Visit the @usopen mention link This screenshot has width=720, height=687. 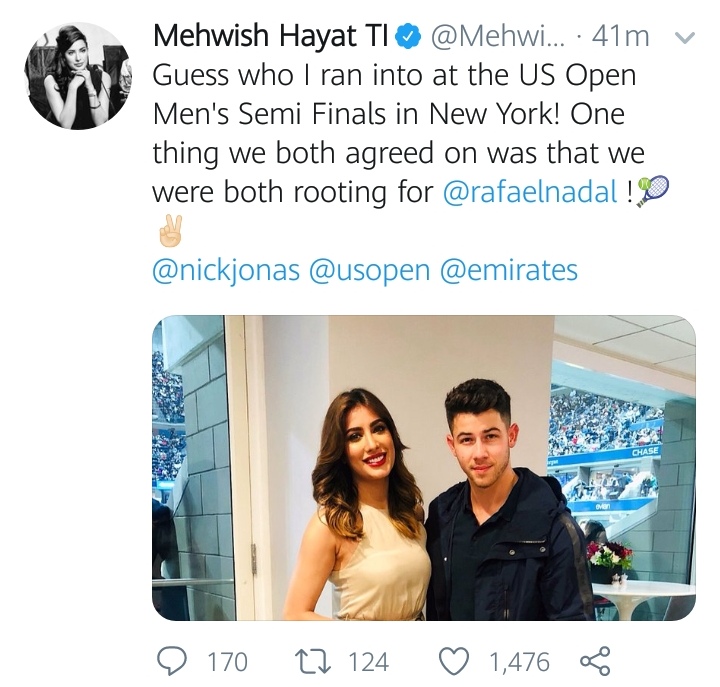pos(370,270)
